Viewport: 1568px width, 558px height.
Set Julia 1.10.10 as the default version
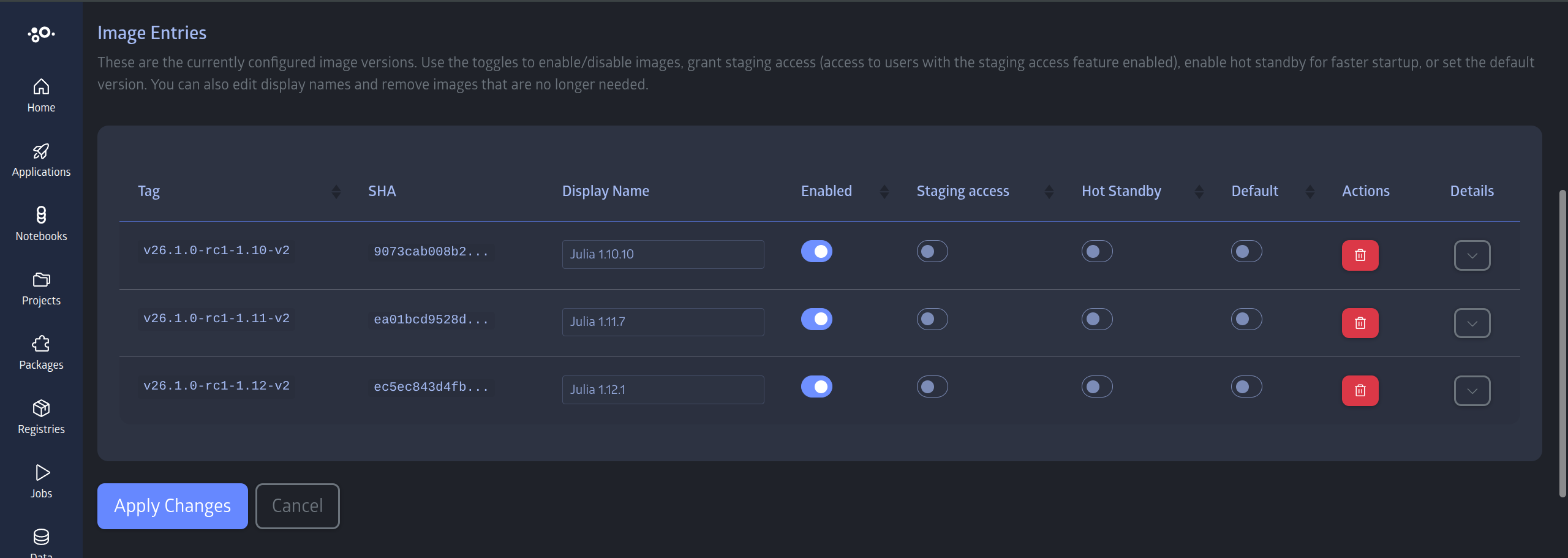[x=1246, y=251]
